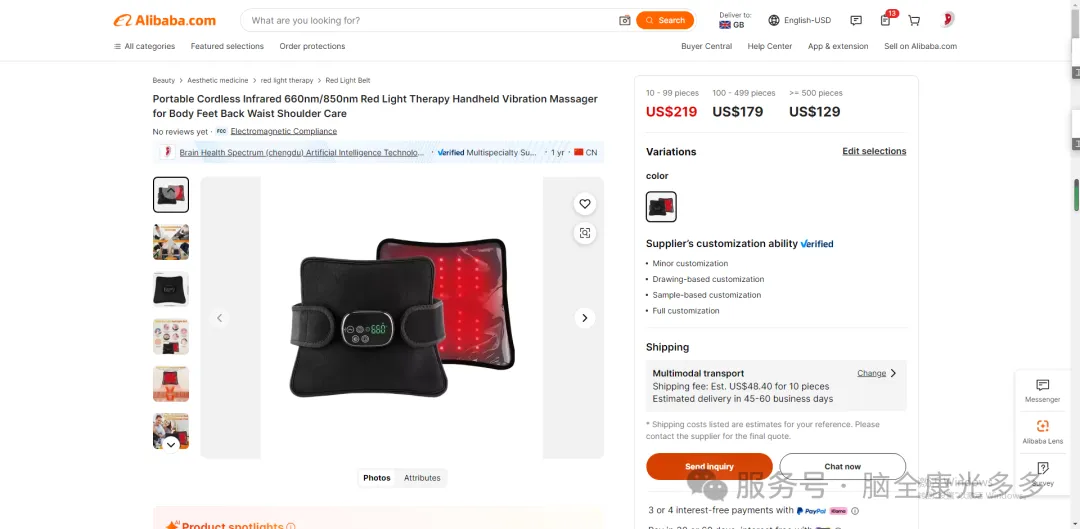Click the find-similar image scan icon

(x=585, y=233)
